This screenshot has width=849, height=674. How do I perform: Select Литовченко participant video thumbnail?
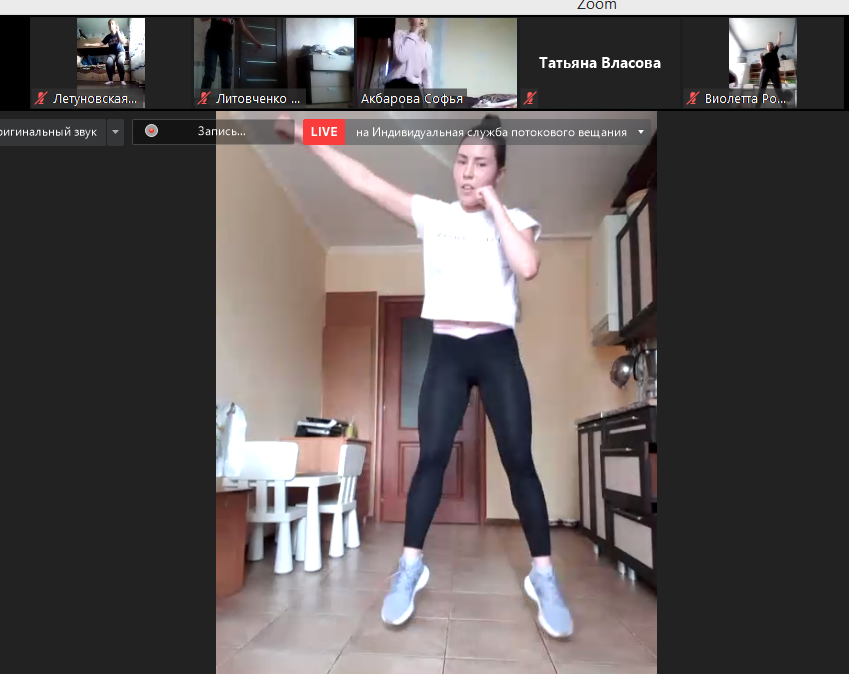click(x=273, y=63)
